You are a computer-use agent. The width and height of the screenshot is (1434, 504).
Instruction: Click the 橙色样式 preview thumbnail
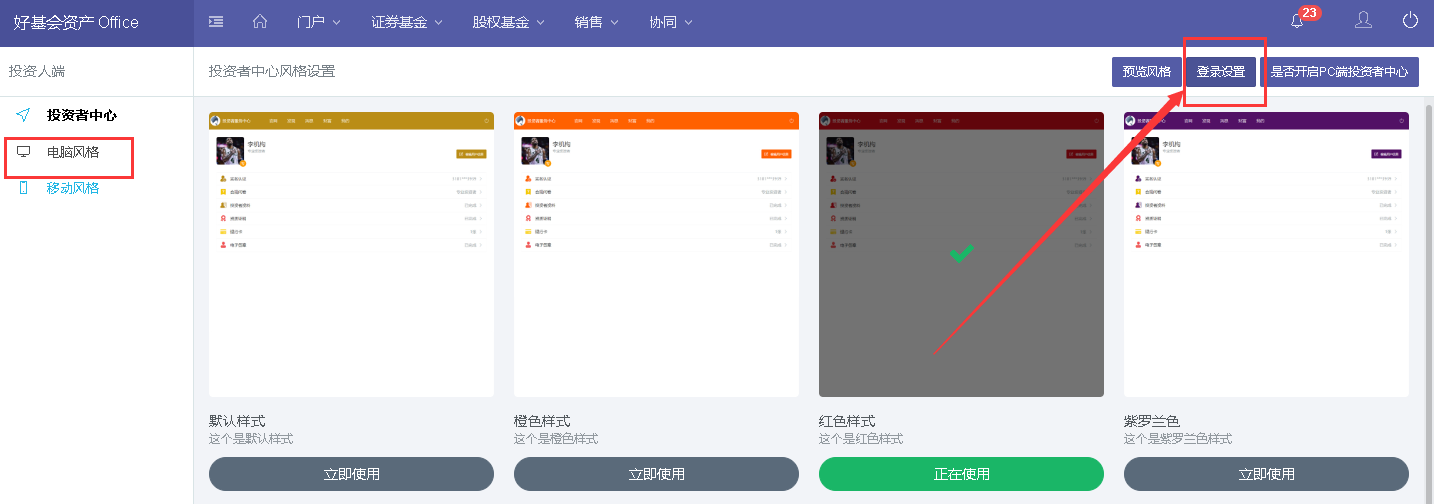click(656, 255)
